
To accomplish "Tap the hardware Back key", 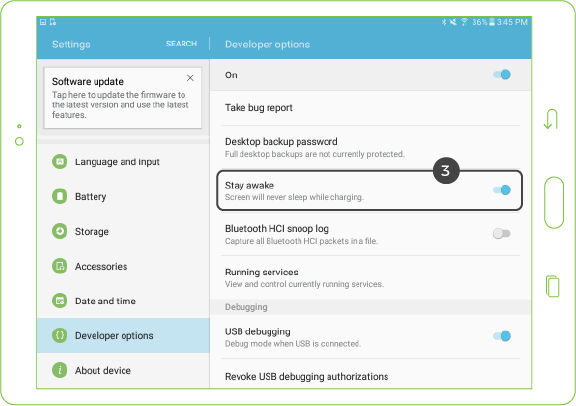I will (551, 119).
